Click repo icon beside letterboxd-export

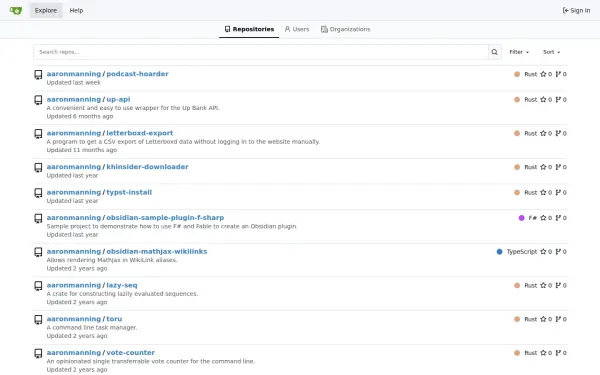pos(38,134)
